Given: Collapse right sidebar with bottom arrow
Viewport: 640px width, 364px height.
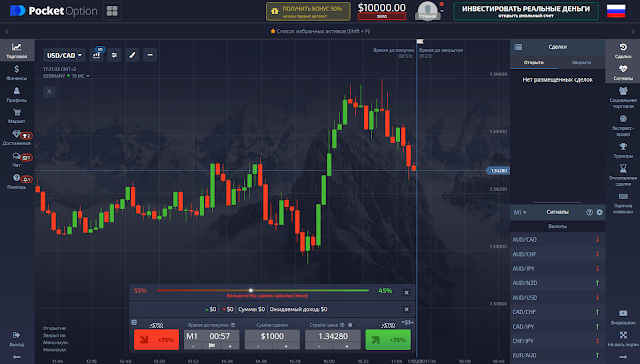Looking at the screenshot, I should tap(623, 357).
